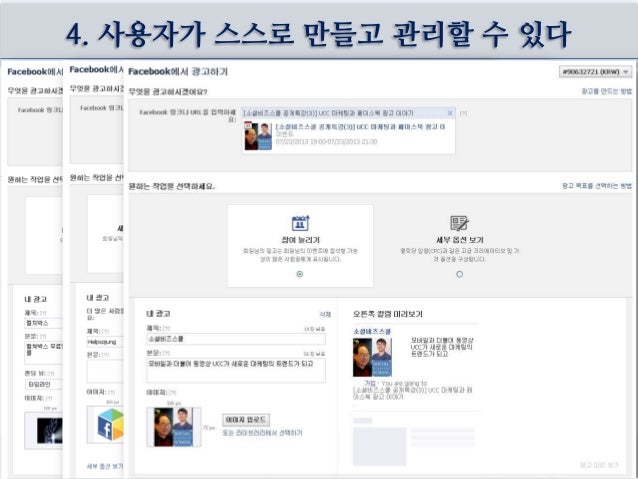Remove the selected event with the X icon
Viewport: 638px width, 479px height.
450,113
